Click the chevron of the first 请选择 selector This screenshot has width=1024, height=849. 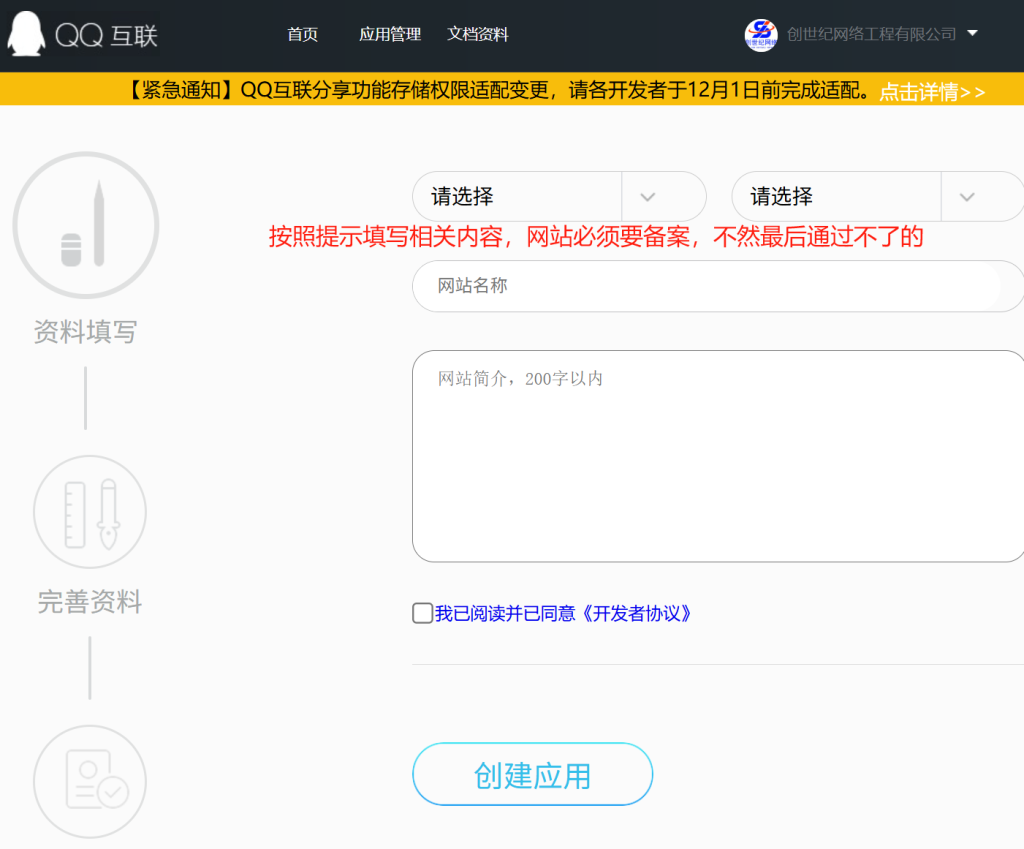point(647,197)
